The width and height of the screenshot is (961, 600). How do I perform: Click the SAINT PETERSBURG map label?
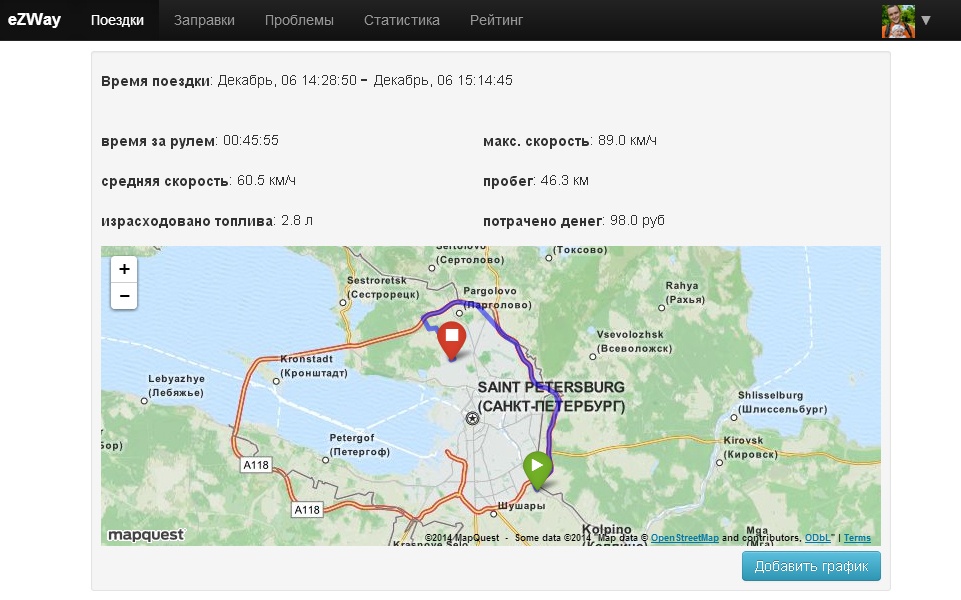pos(551,396)
